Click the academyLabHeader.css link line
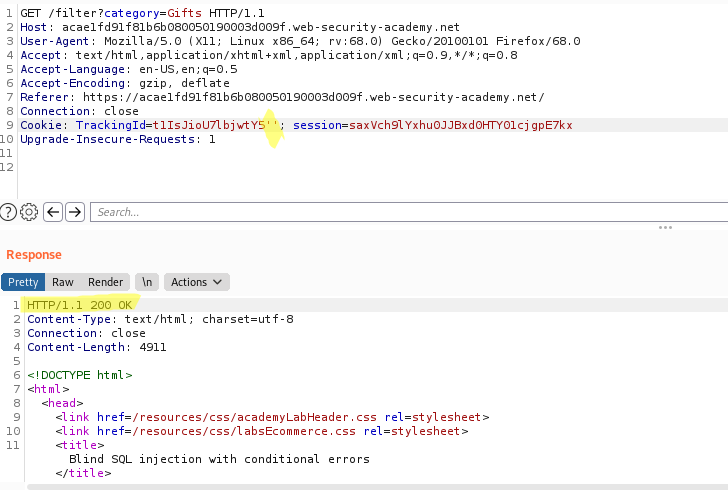728x490 pixels. [272, 417]
